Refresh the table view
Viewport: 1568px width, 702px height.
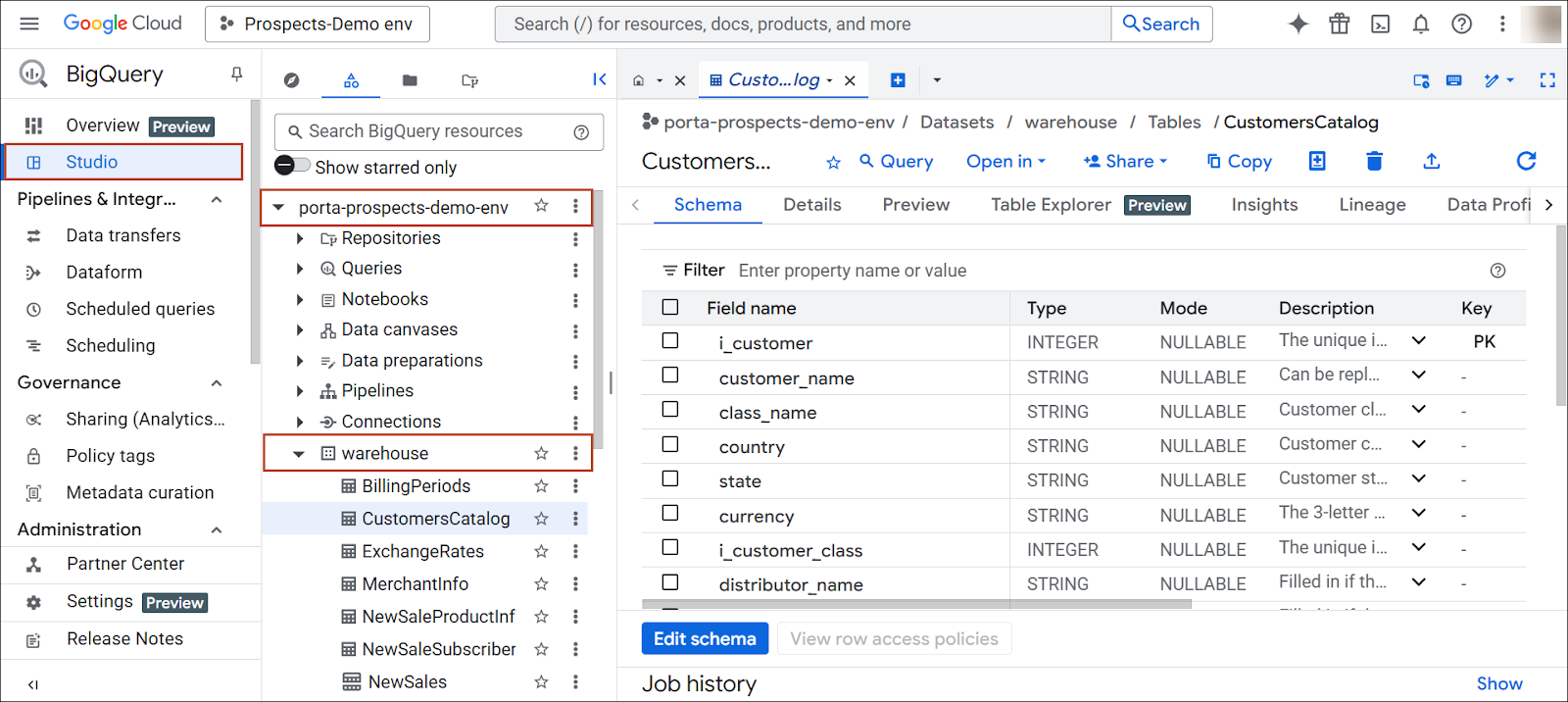[1526, 161]
